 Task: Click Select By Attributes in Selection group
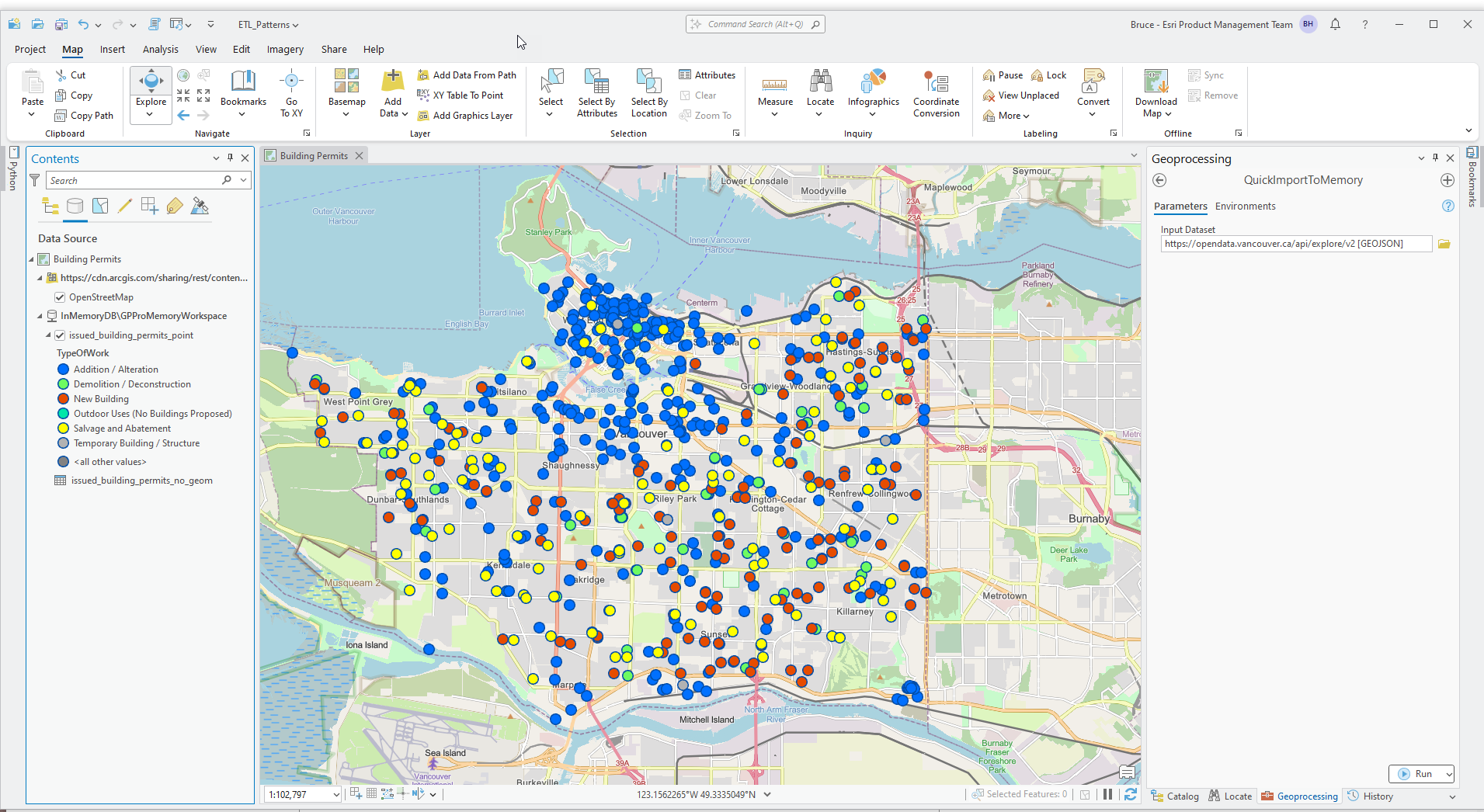596,92
